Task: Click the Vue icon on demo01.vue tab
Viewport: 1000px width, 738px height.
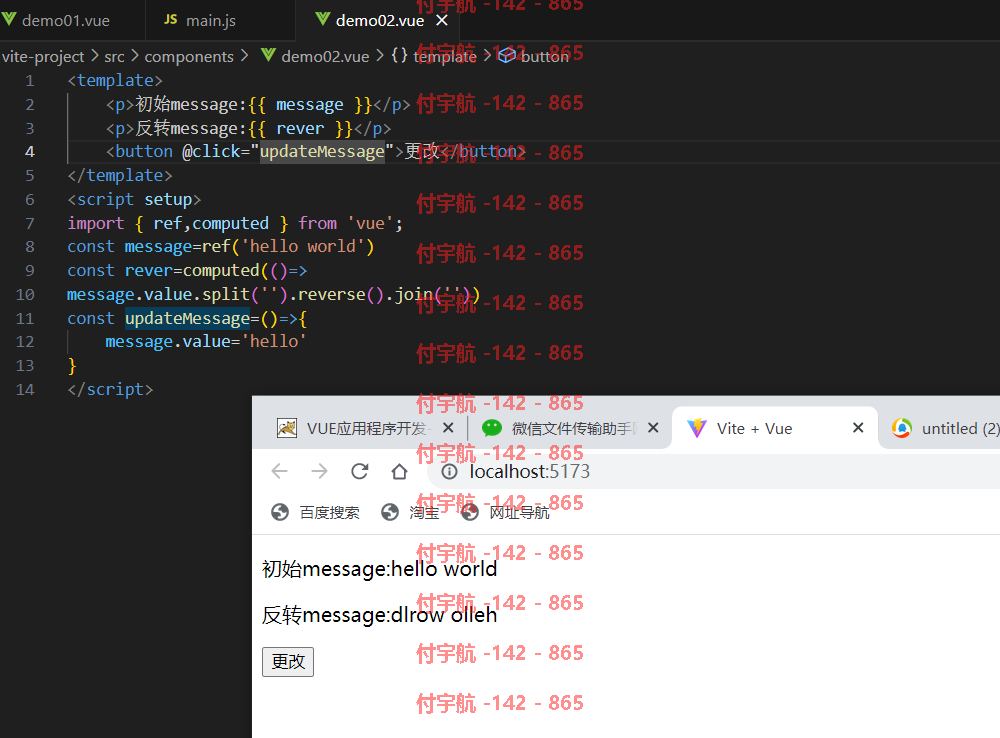Action: click(x=9, y=19)
